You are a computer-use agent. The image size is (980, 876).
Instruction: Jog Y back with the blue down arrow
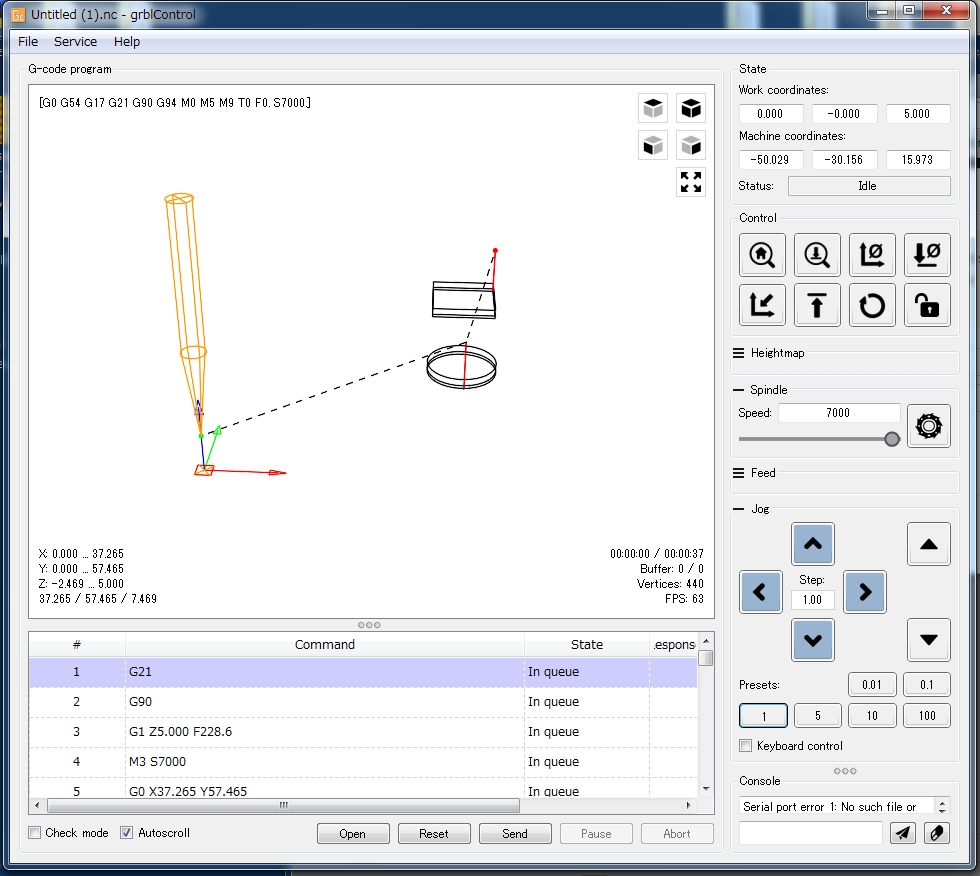coord(812,640)
